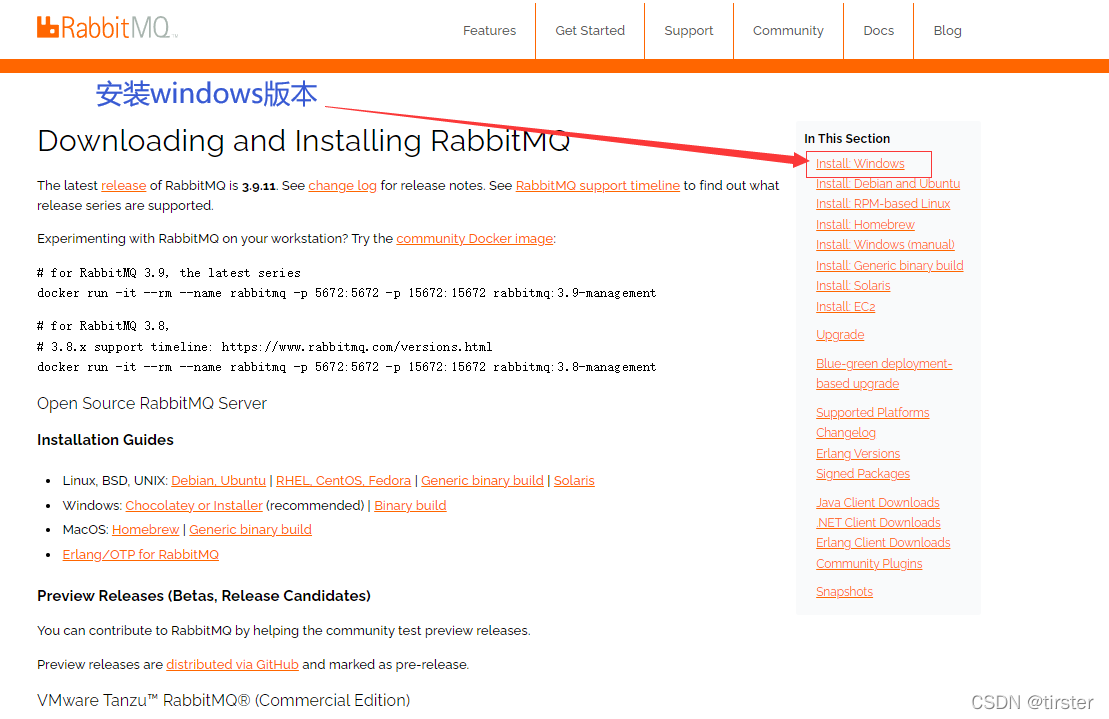
Task: Click the Preview Releases heading
Action: [x=204, y=596]
